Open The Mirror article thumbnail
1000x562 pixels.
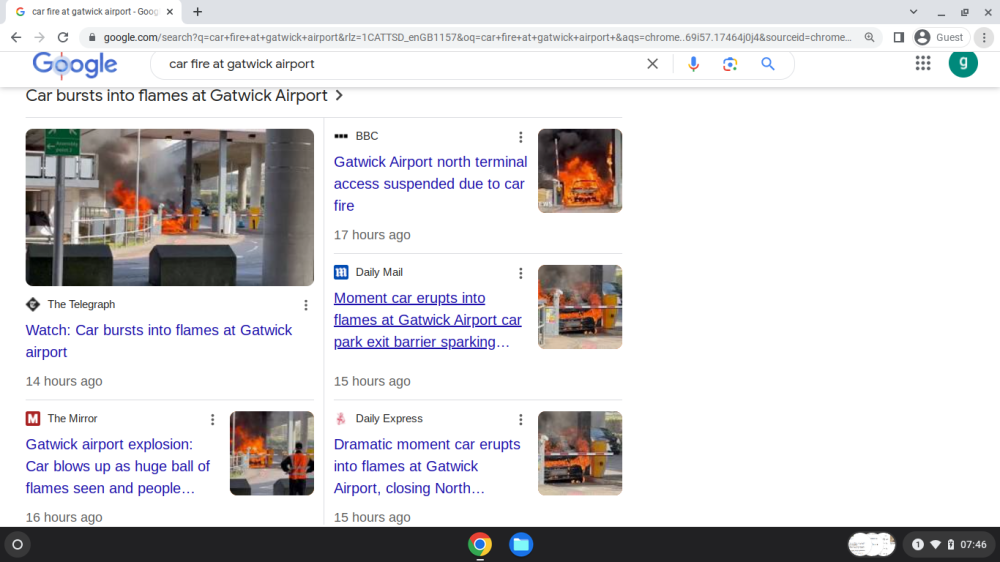click(x=272, y=453)
